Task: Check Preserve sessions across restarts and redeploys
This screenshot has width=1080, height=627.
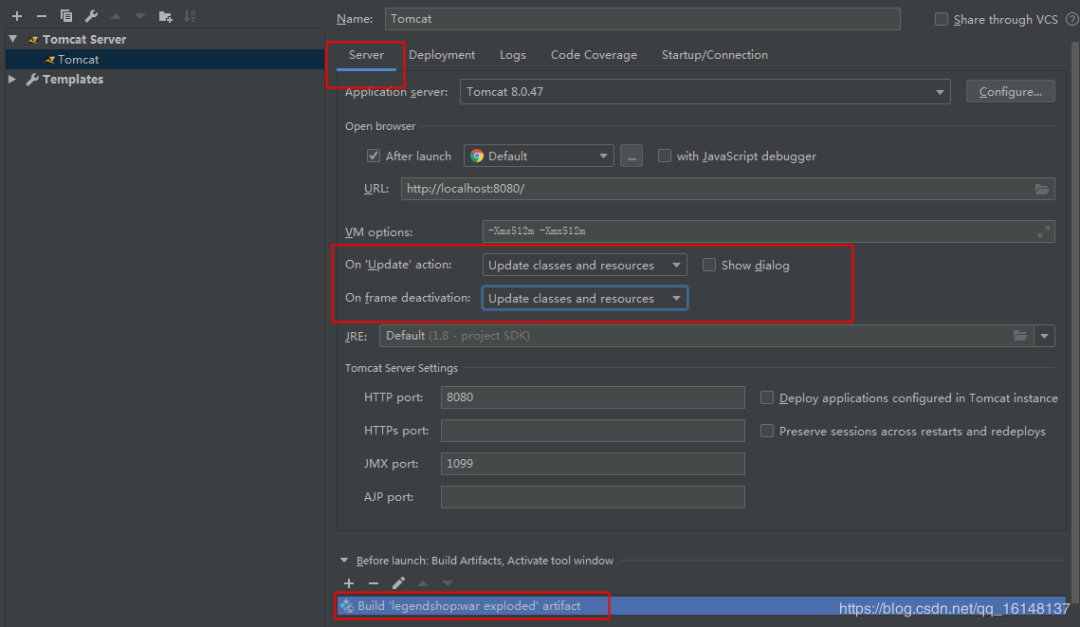Action: click(767, 431)
